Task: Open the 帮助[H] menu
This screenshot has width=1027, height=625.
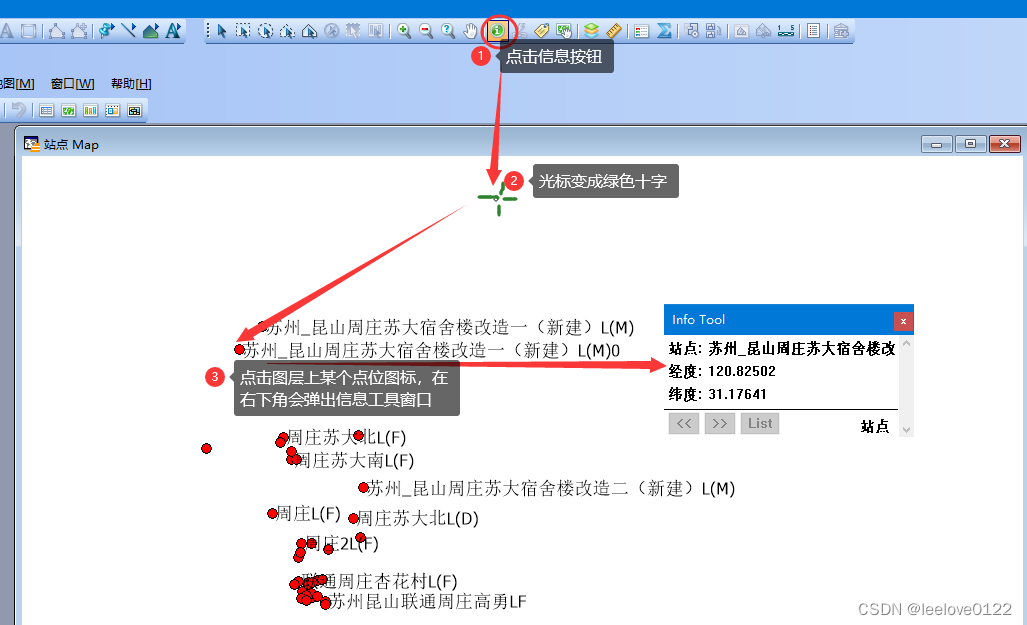Action: [x=130, y=83]
